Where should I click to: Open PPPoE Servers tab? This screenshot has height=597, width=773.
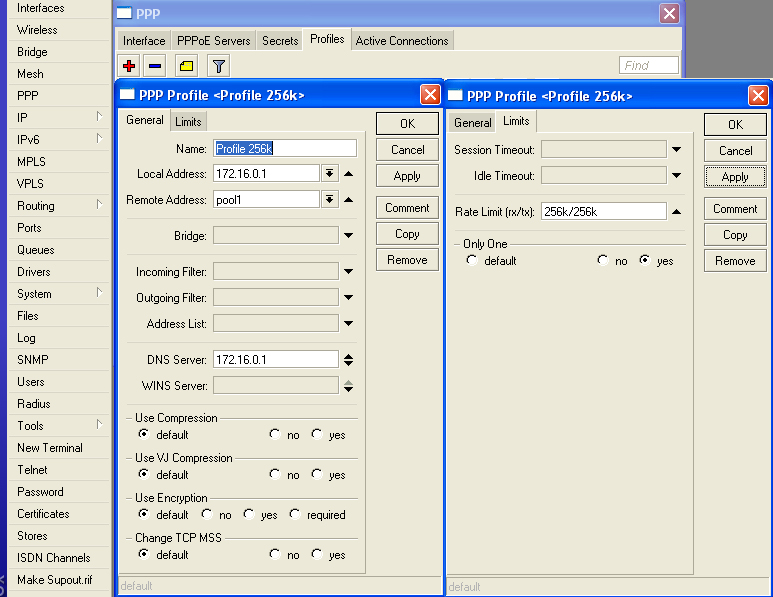point(213,41)
